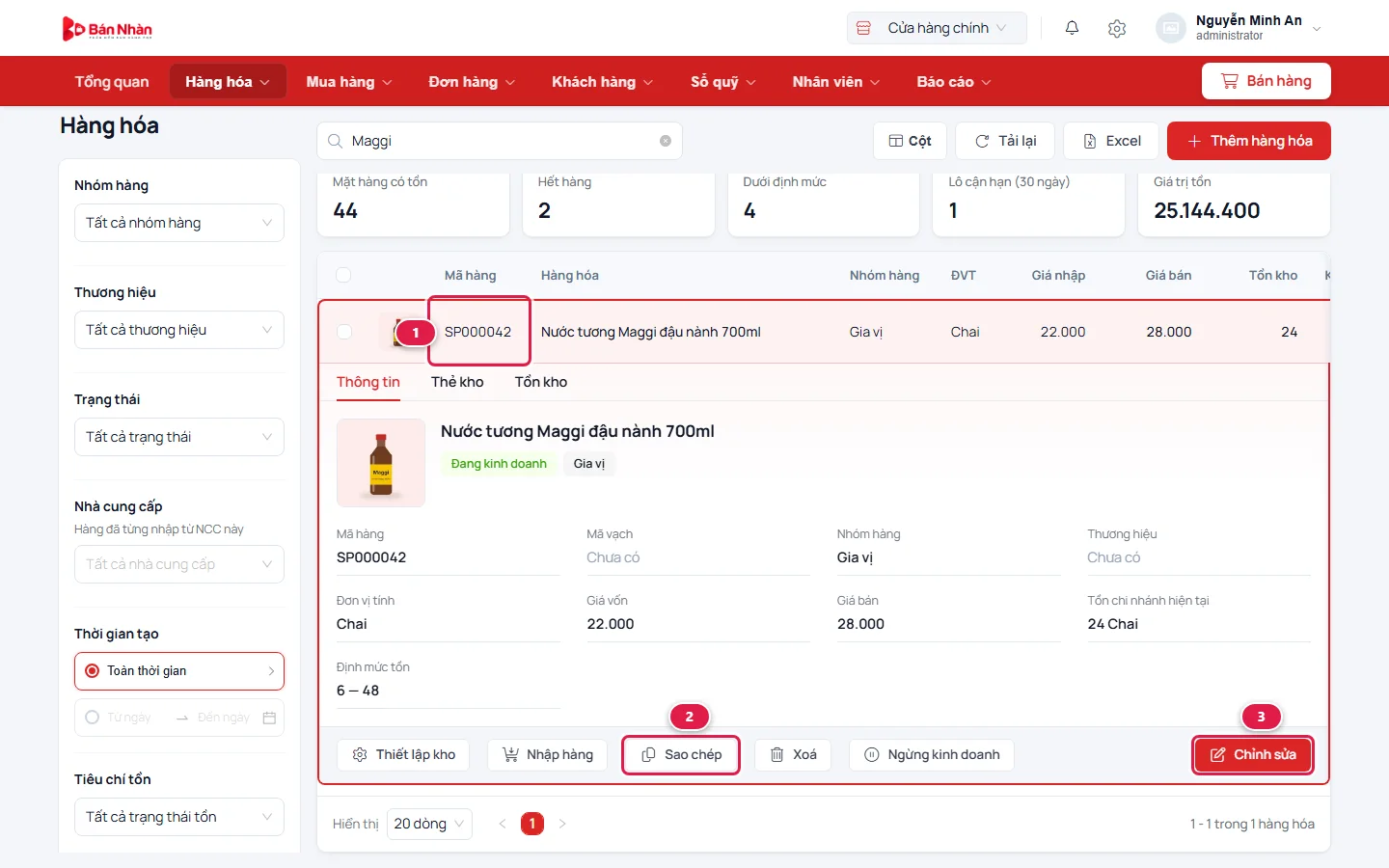This screenshot has height=868, width=1389.
Task: Open Thiết lập kho settings
Action: (x=403, y=755)
